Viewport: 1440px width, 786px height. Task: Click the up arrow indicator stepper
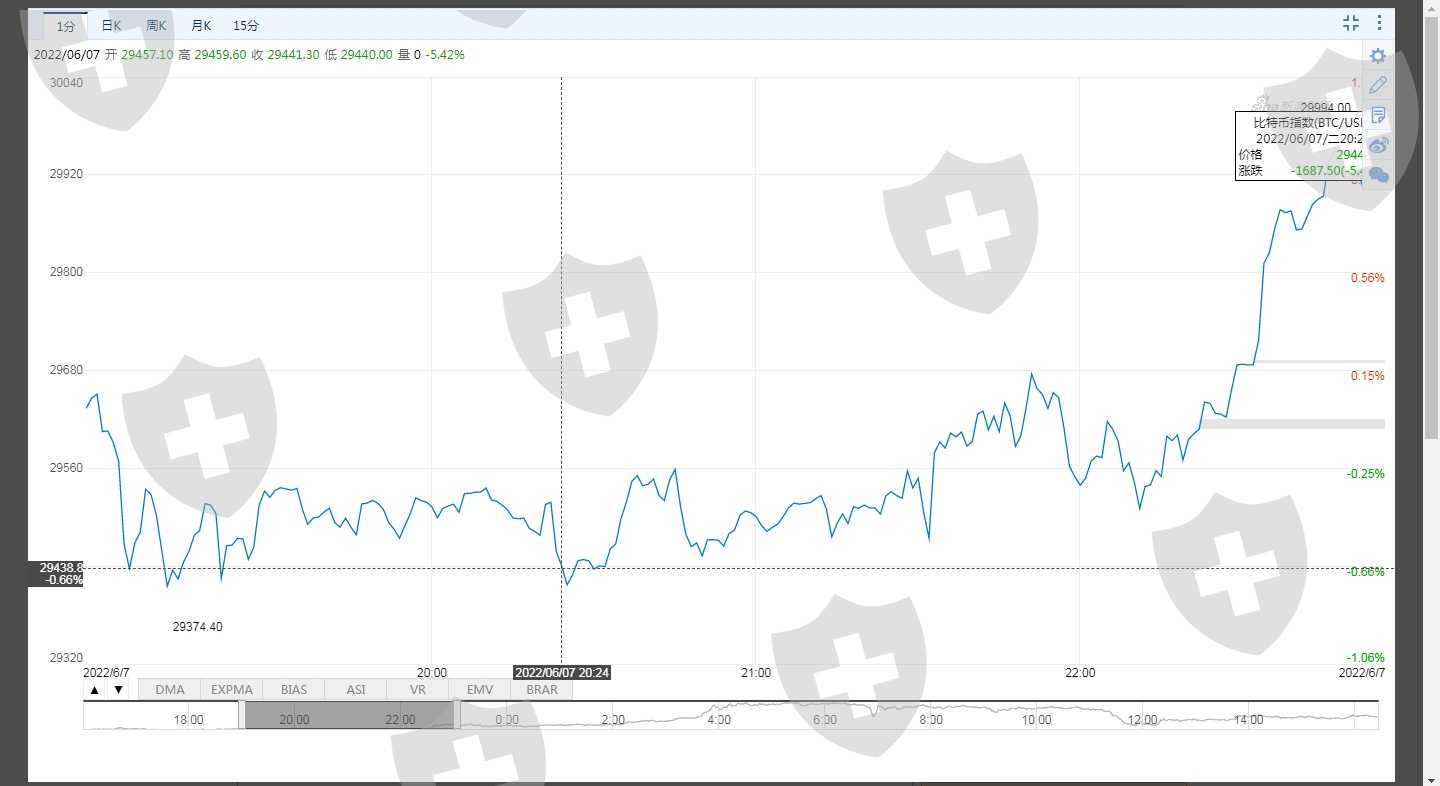pyautogui.click(x=94, y=690)
